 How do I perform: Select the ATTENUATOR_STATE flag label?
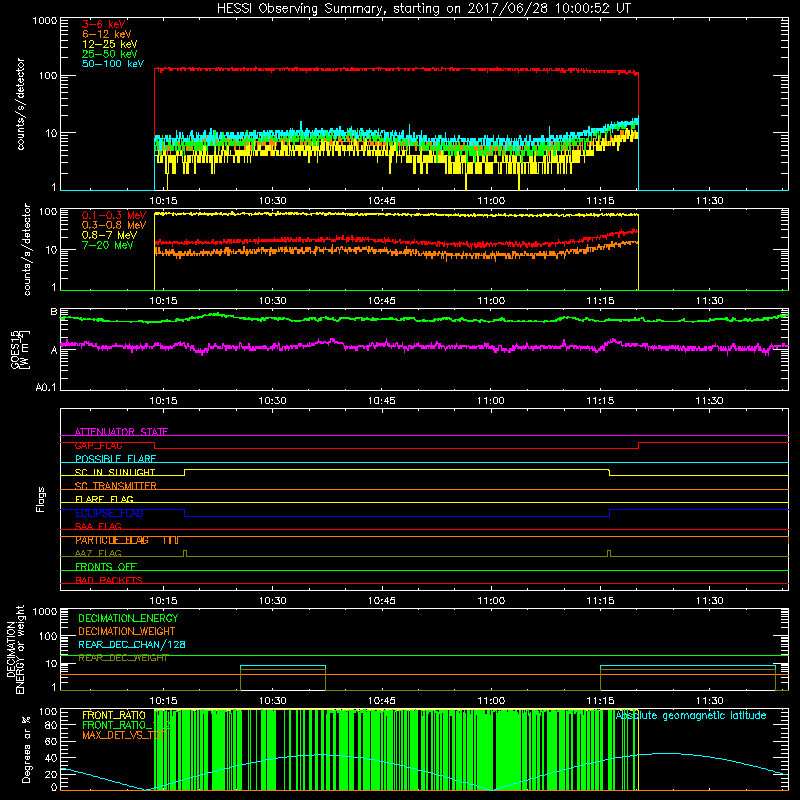[121, 432]
